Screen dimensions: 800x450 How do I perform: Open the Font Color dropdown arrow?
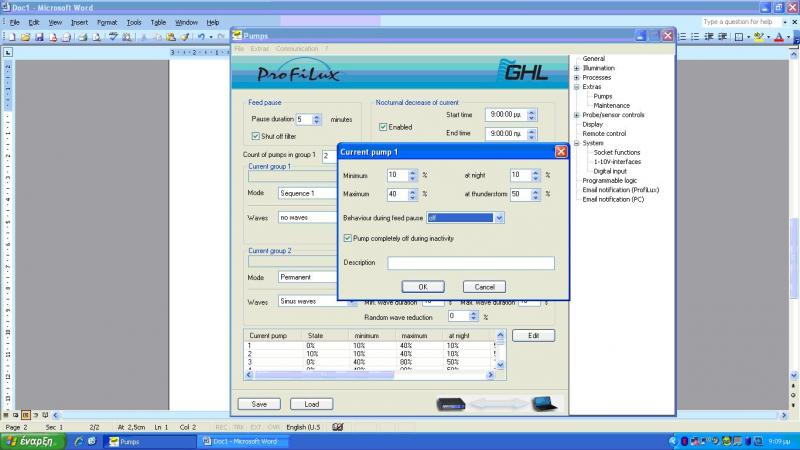(788, 37)
